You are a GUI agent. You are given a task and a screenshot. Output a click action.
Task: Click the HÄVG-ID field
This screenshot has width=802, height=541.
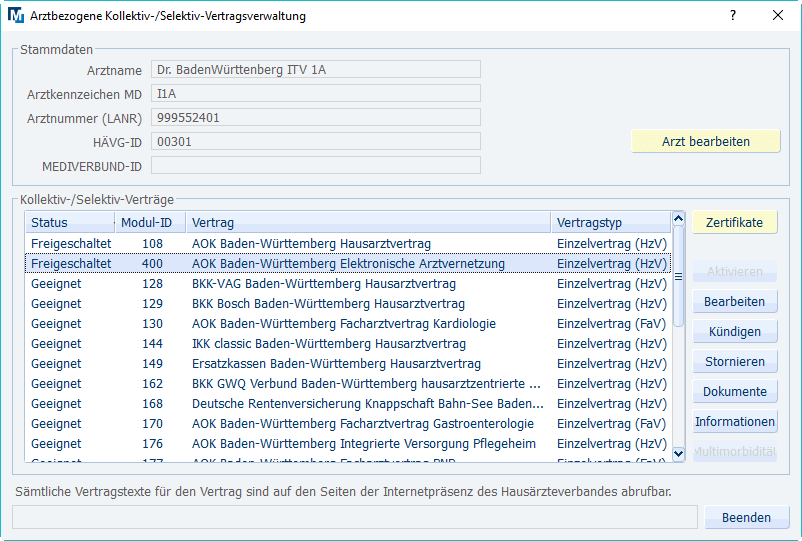(x=316, y=142)
